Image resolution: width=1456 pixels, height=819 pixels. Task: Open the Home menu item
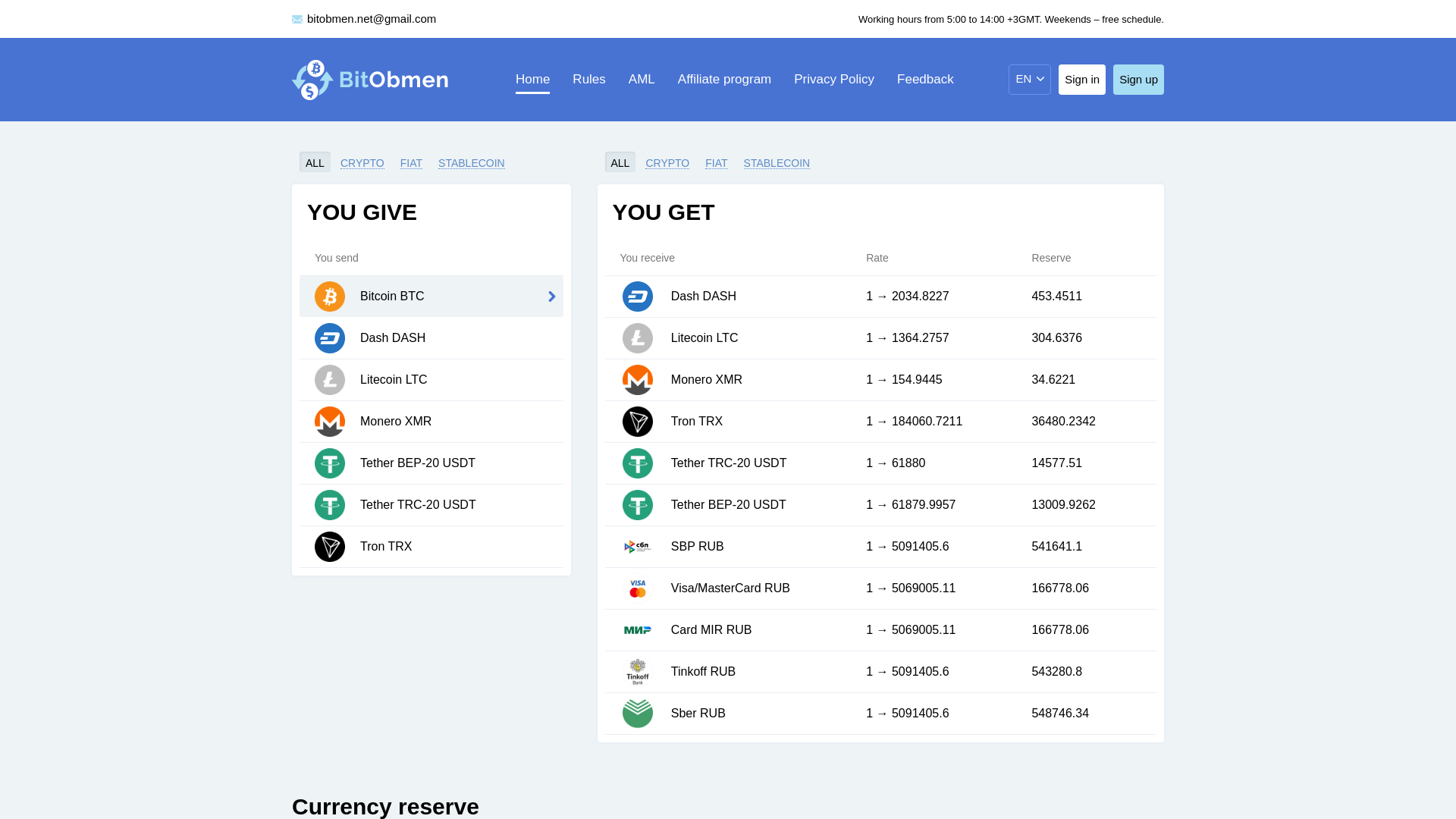point(532,80)
